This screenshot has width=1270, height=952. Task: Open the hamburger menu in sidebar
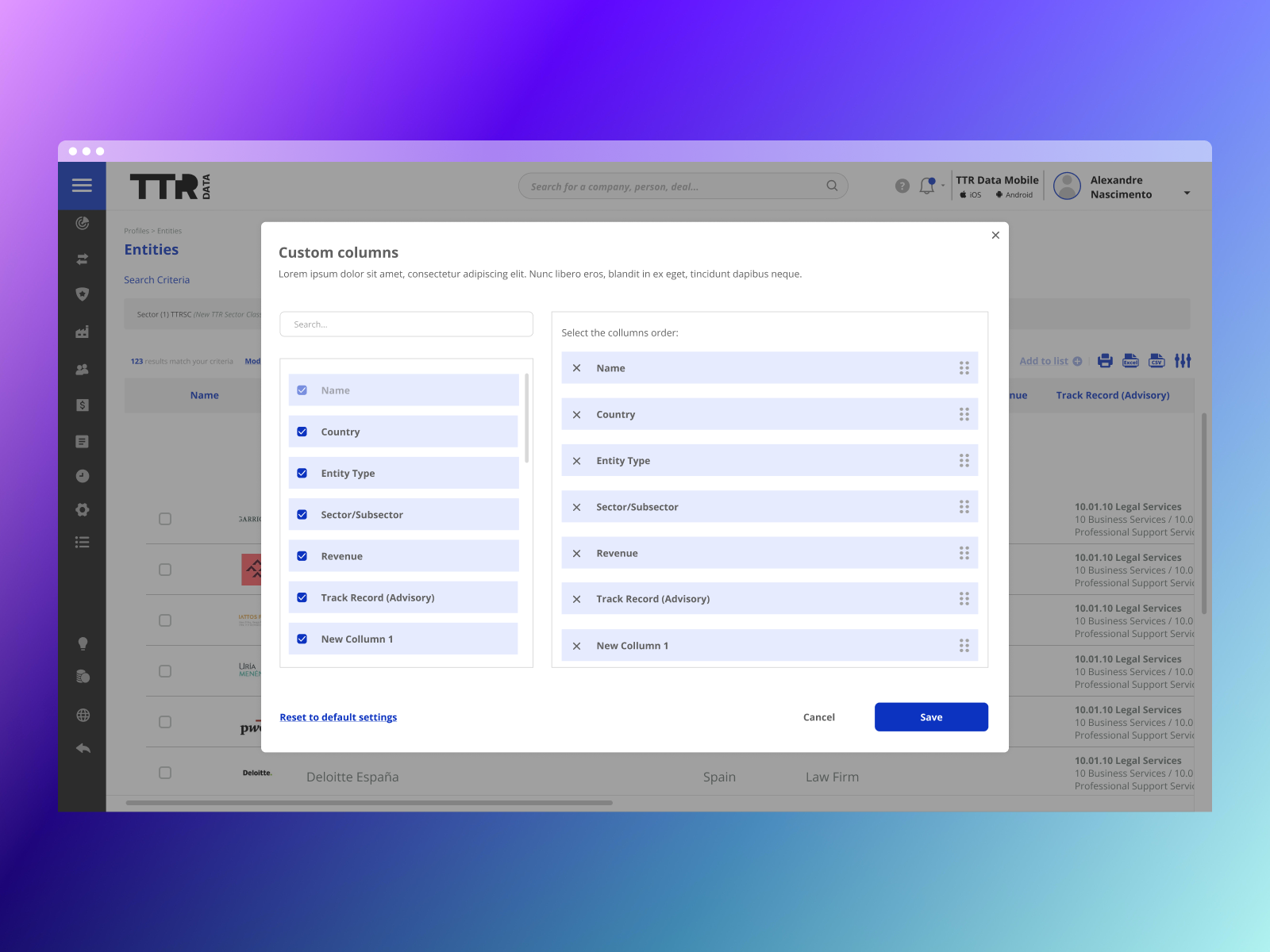click(82, 186)
